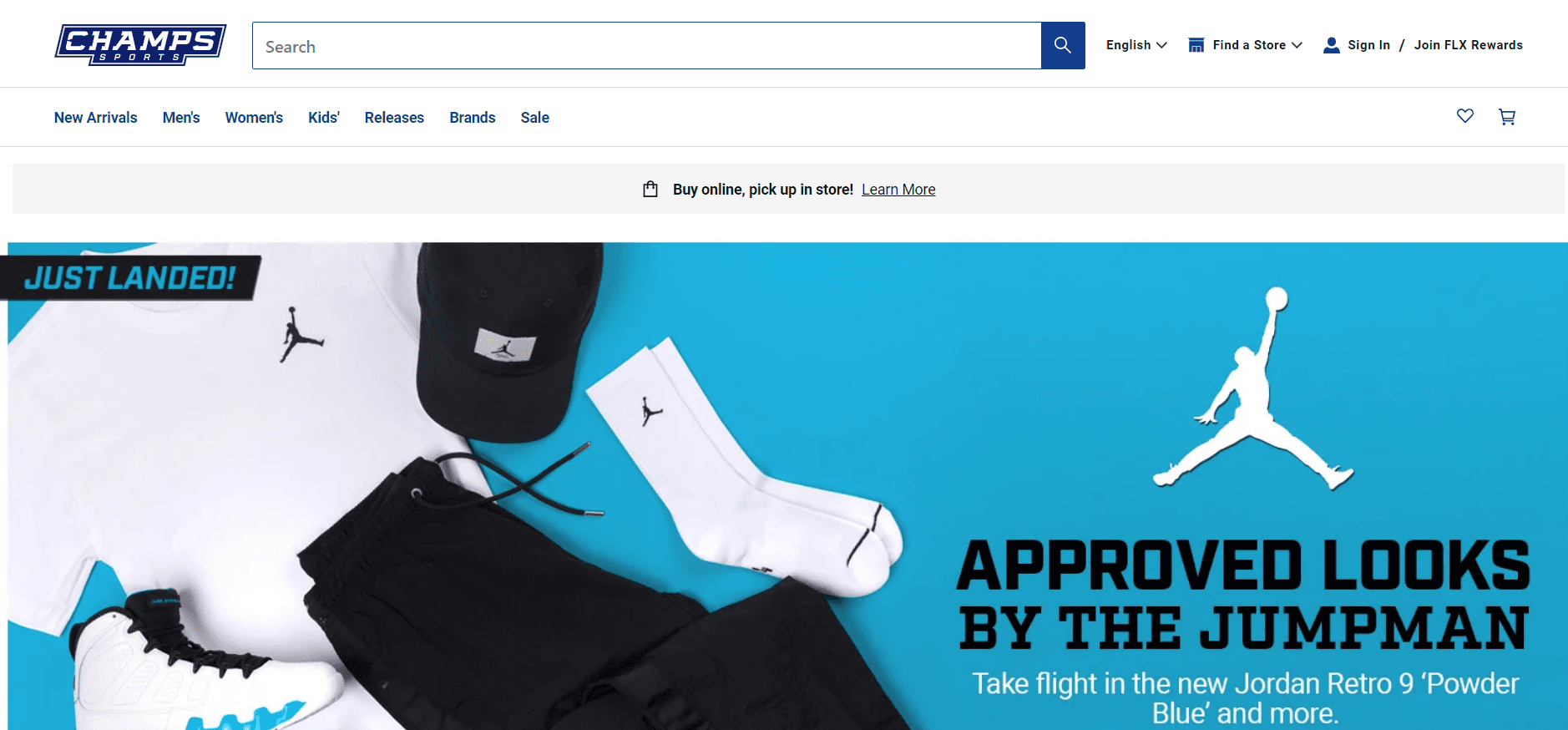Click Join FLX Rewards link
The width and height of the screenshot is (1568, 730).
pos(1469,45)
